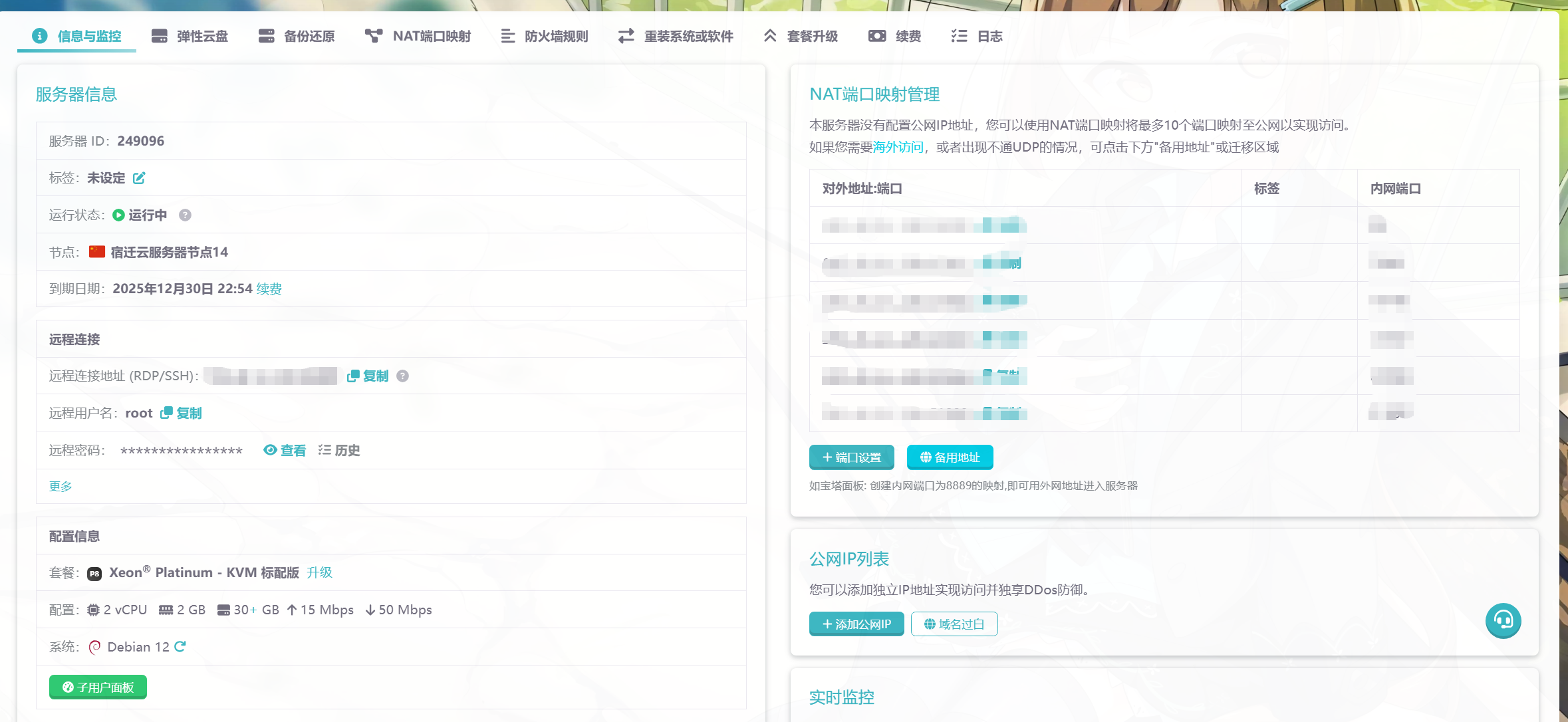Click the 海外访问 link
This screenshot has height=722, width=1568.
click(898, 147)
